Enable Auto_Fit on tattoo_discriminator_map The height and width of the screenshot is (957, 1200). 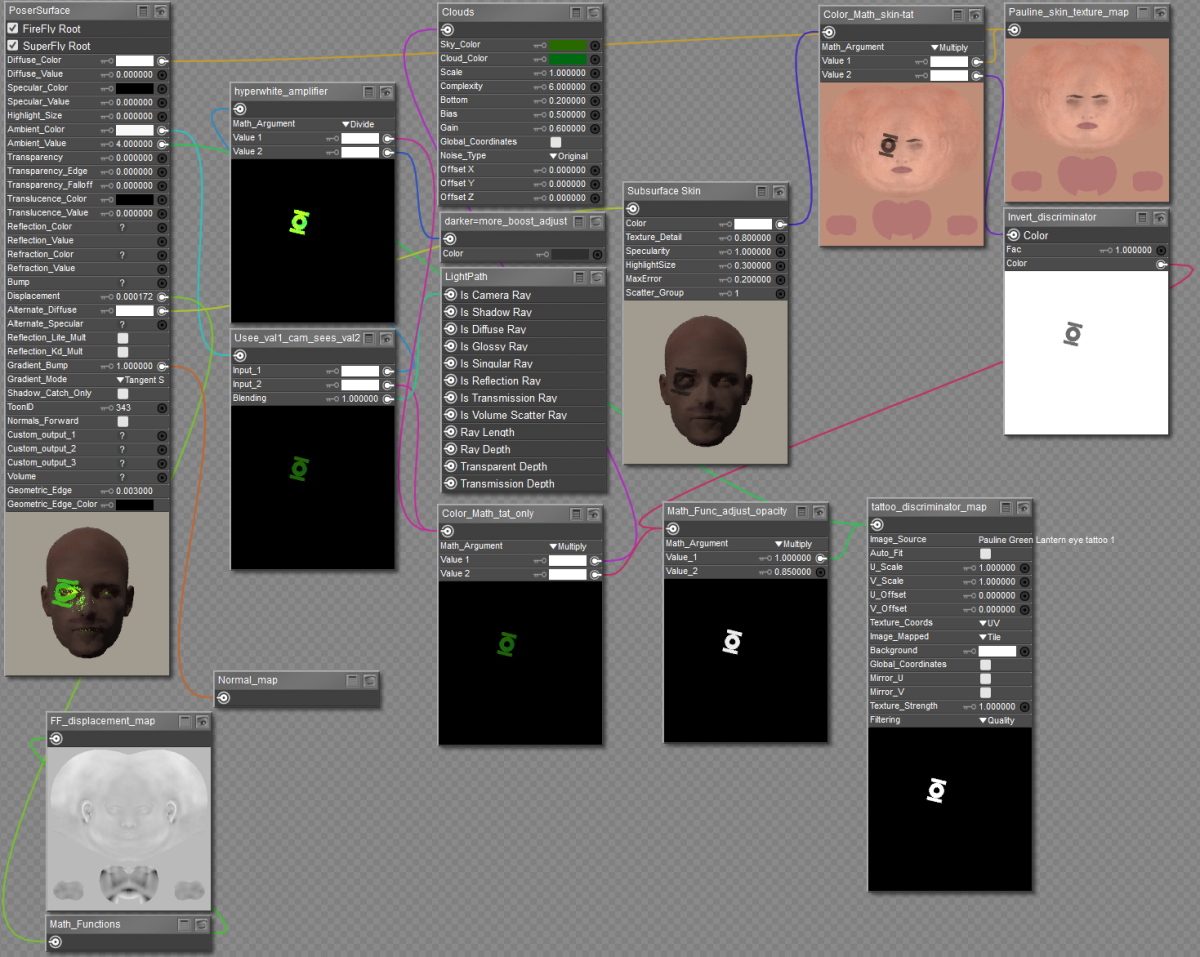(986, 553)
